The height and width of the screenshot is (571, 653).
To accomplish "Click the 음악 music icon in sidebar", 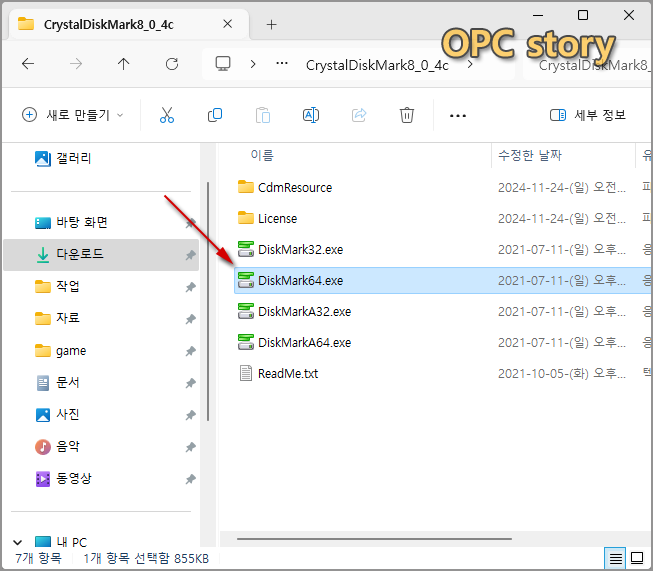I will point(42,447).
